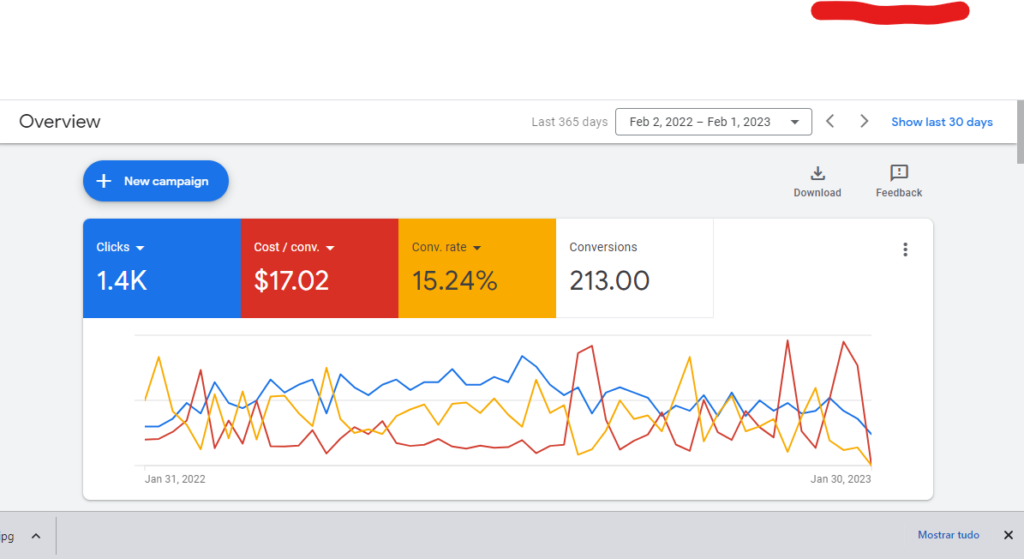Open the Feb 2, 2022 date range dropdown
The width and height of the screenshot is (1024, 559).
click(x=713, y=122)
